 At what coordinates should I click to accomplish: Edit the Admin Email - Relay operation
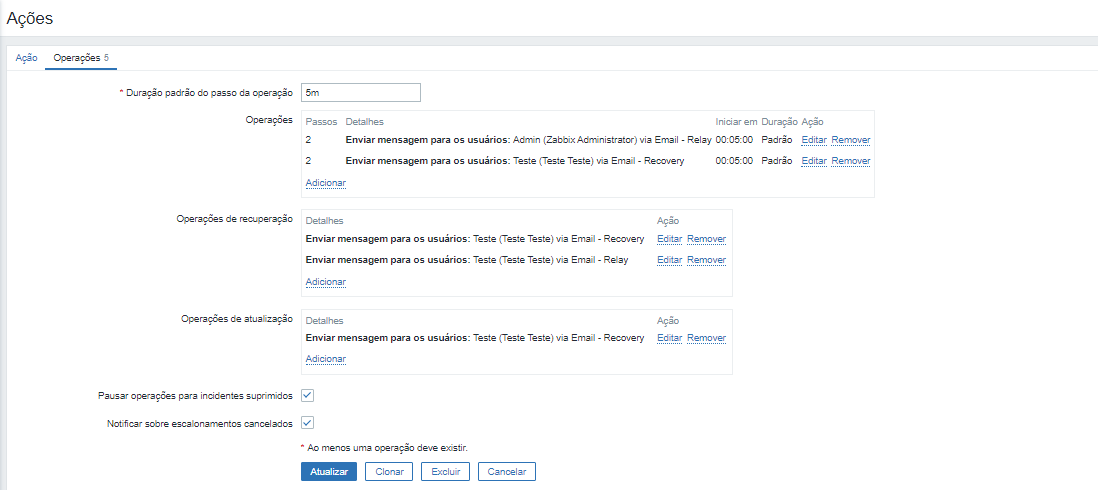814,140
